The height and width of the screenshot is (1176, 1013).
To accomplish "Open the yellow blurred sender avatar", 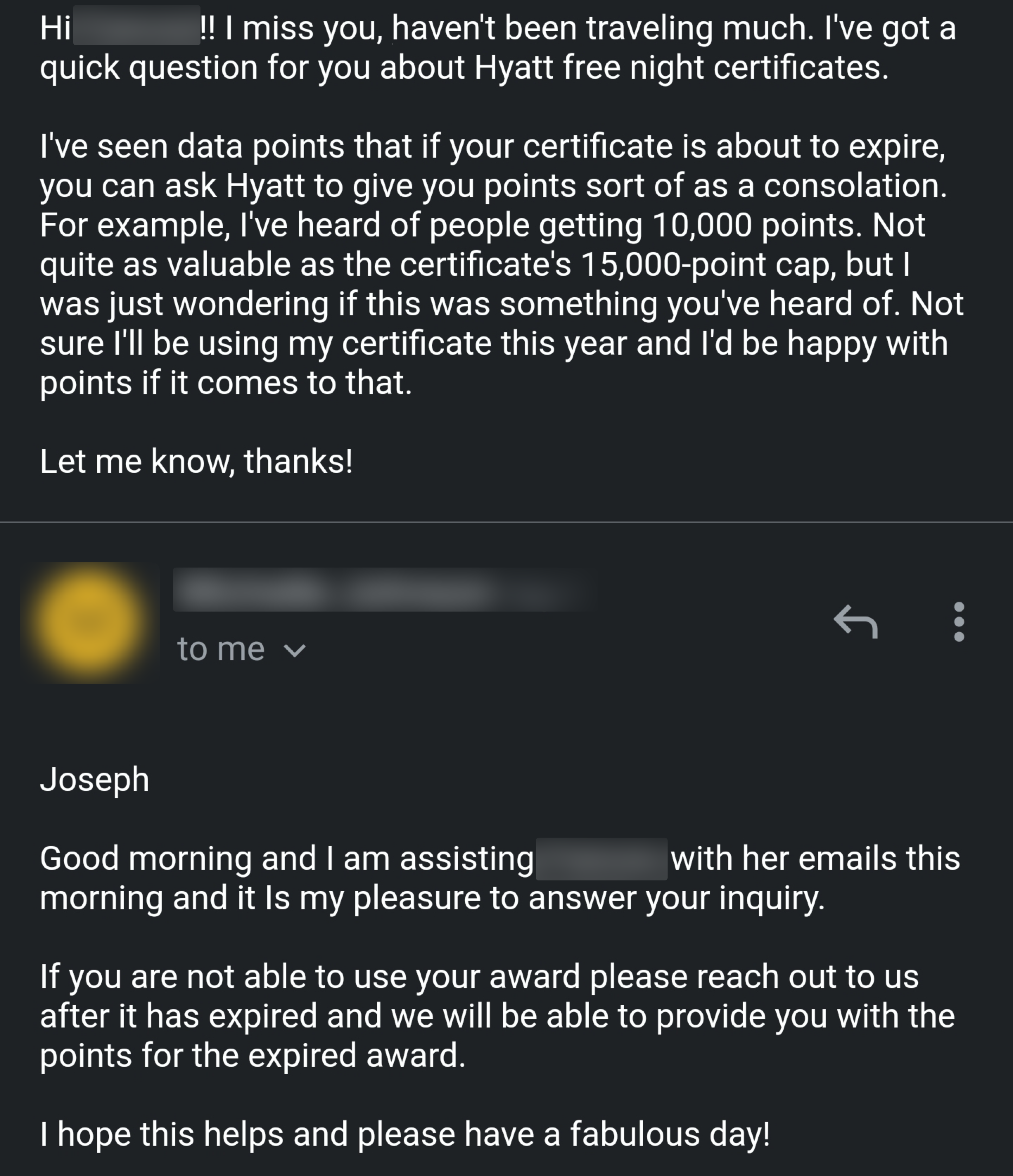I will pos(89,623).
